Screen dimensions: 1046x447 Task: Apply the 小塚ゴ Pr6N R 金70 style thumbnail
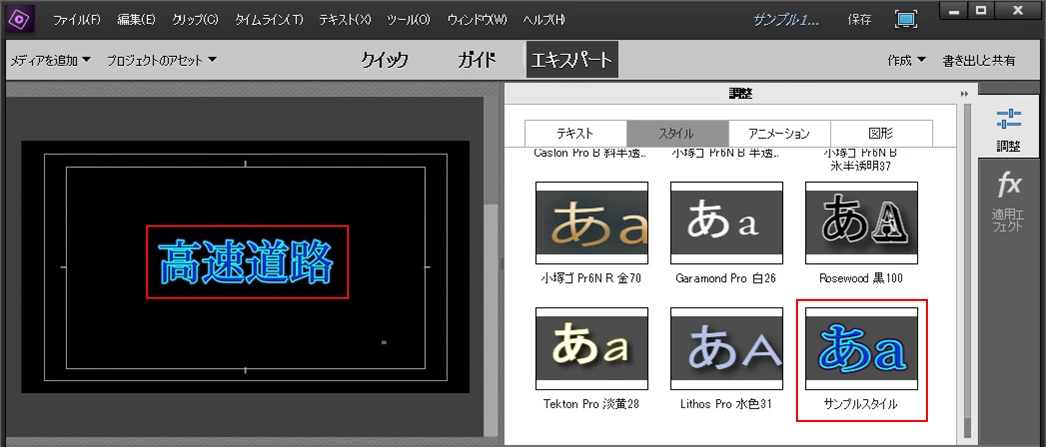click(x=592, y=223)
